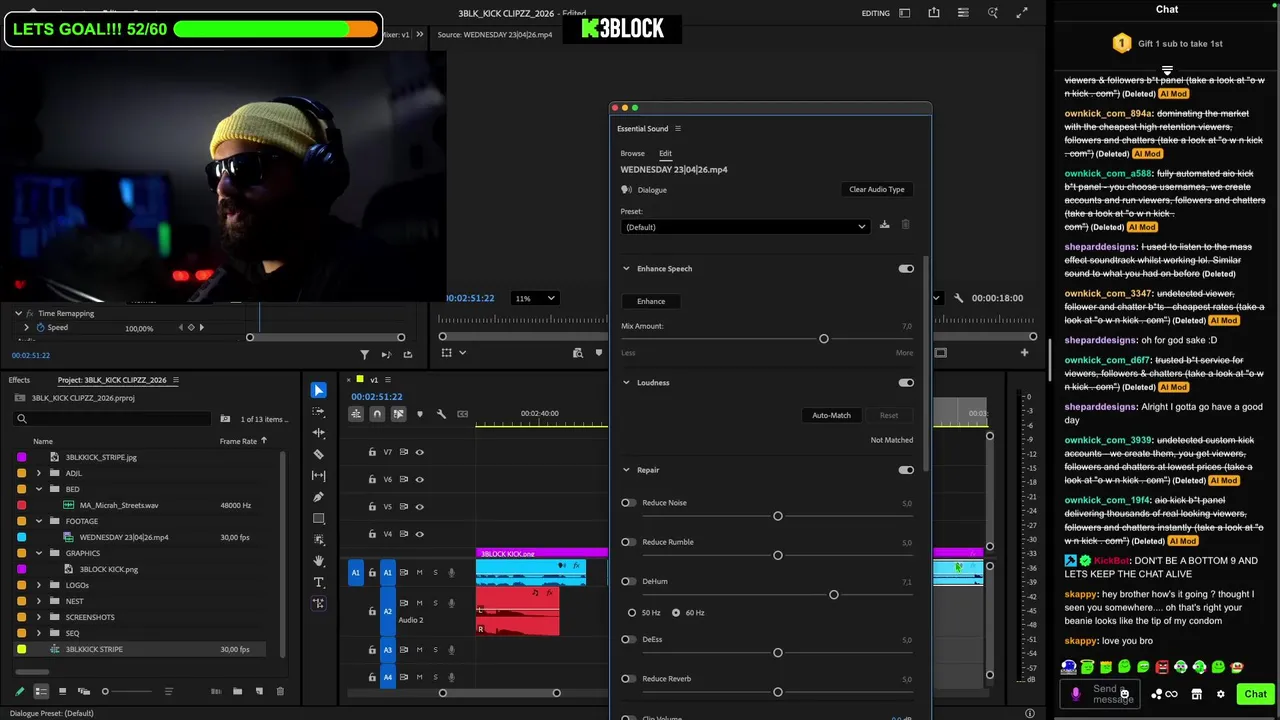Click the Enhance button

pos(651,301)
